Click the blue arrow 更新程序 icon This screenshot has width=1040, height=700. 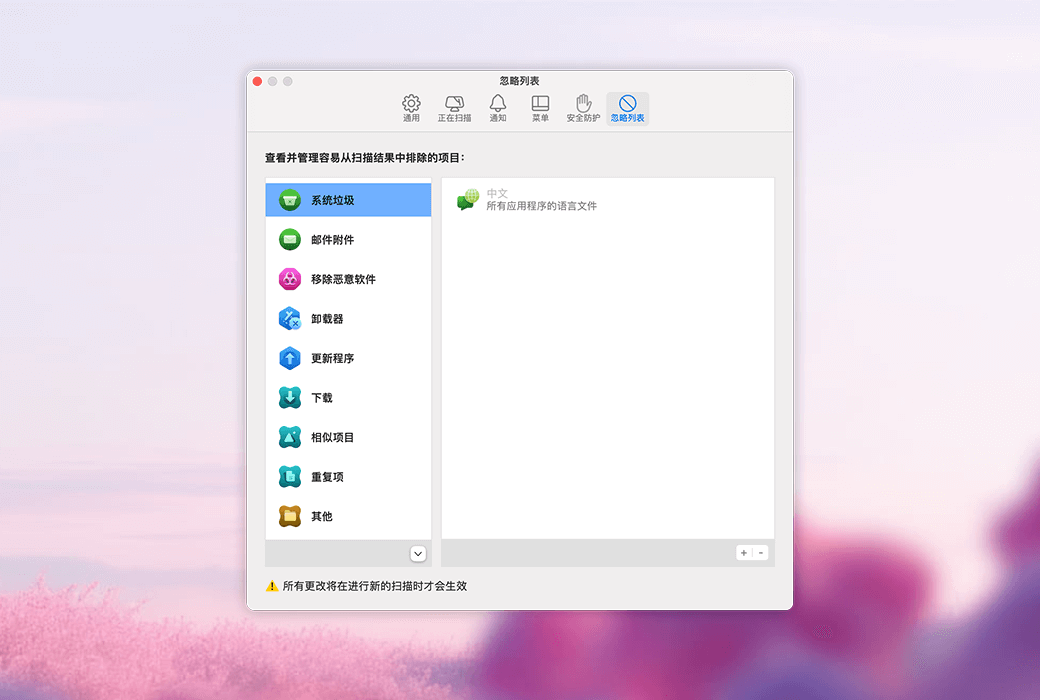(x=290, y=358)
